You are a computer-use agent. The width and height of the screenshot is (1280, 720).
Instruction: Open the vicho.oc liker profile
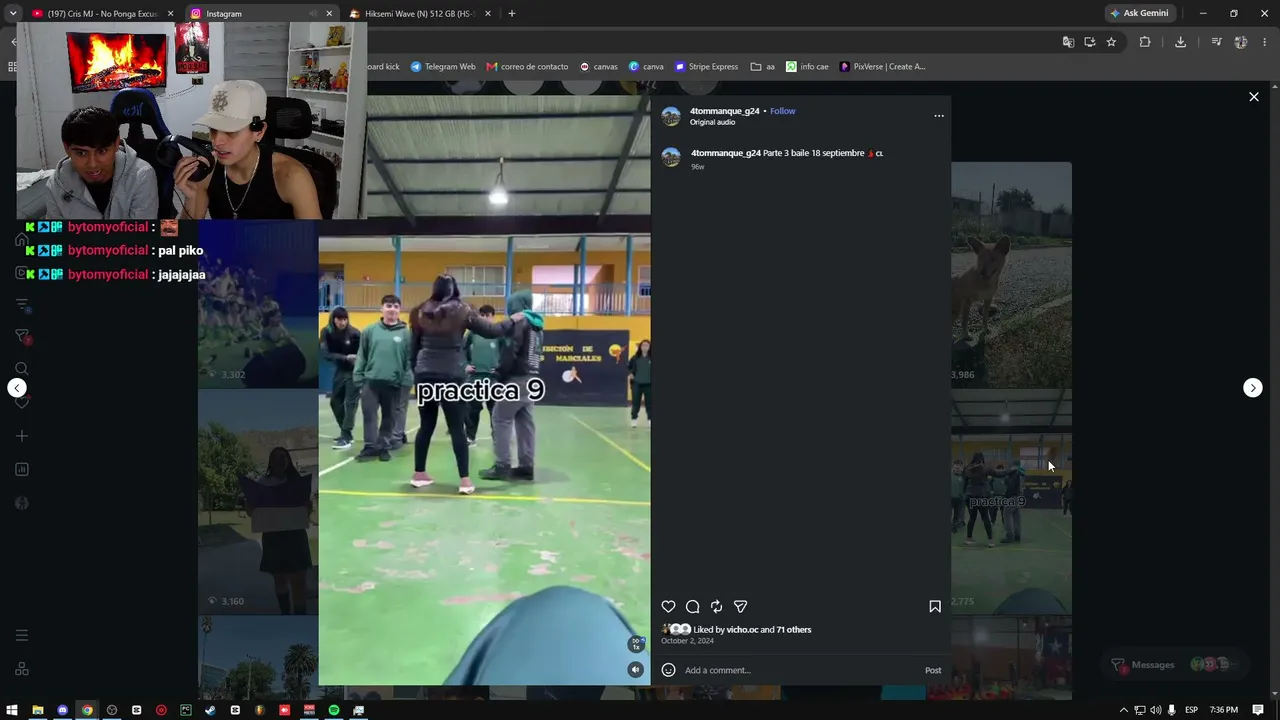click(x=742, y=630)
